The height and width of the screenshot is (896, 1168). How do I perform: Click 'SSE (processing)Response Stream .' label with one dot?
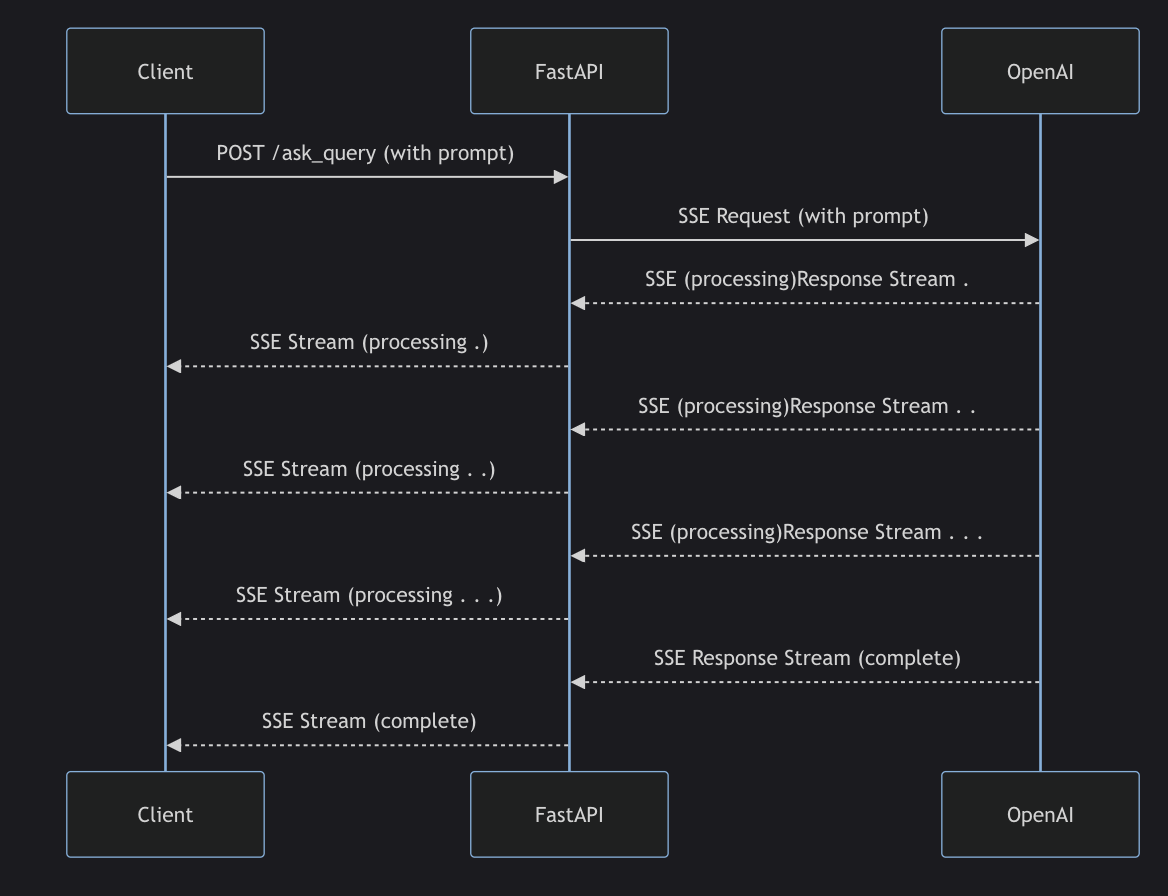(x=806, y=279)
